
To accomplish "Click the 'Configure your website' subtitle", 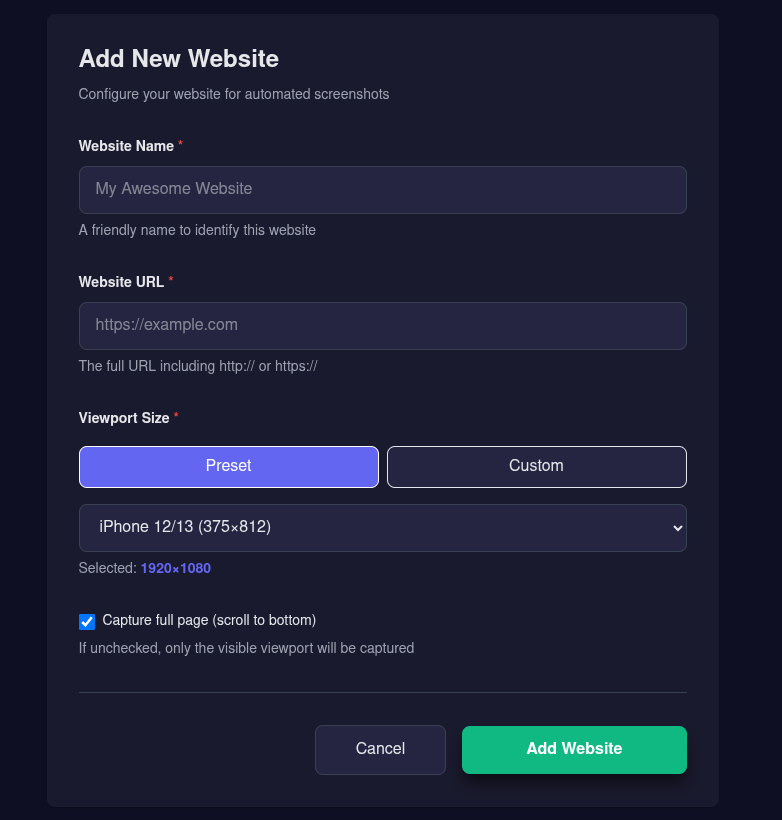I will point(234,94).
